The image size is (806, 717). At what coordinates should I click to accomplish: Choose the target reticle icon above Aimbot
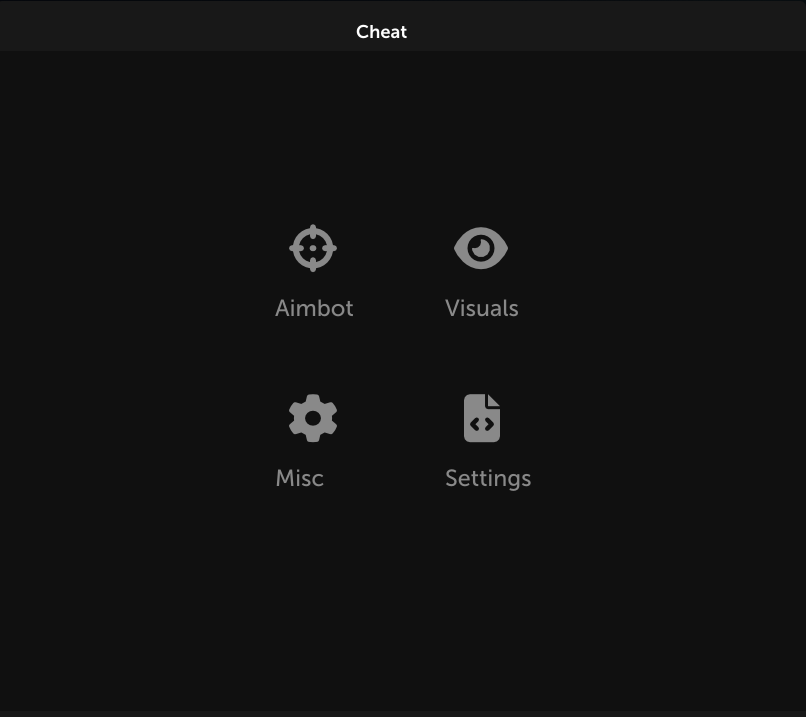(x=313, y=248)
